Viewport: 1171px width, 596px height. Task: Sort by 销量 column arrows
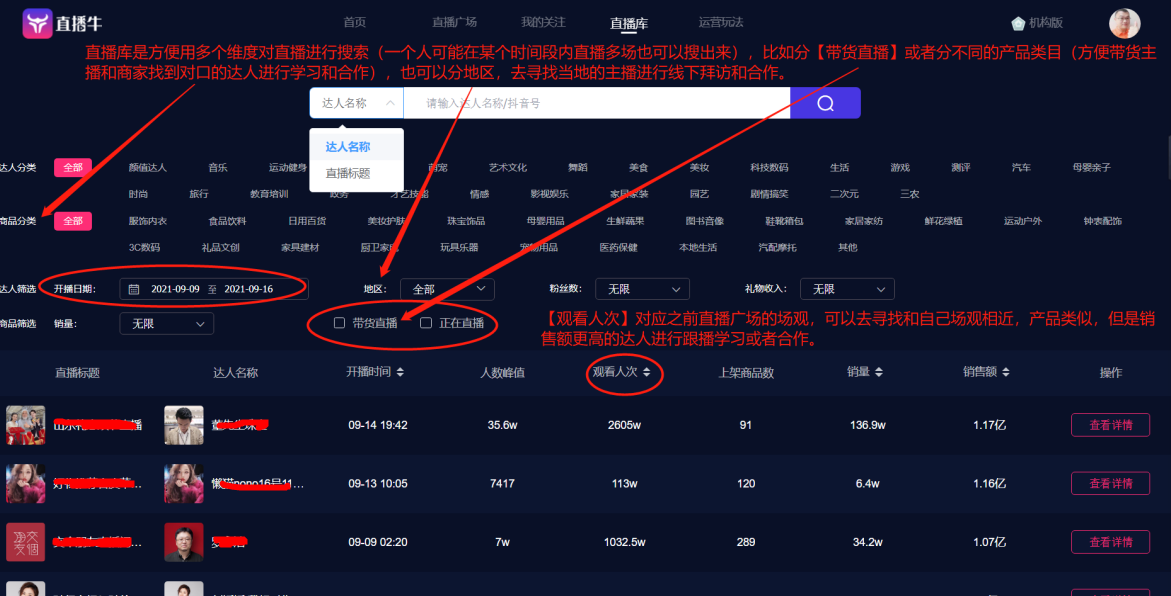click(x=878, y=372)
